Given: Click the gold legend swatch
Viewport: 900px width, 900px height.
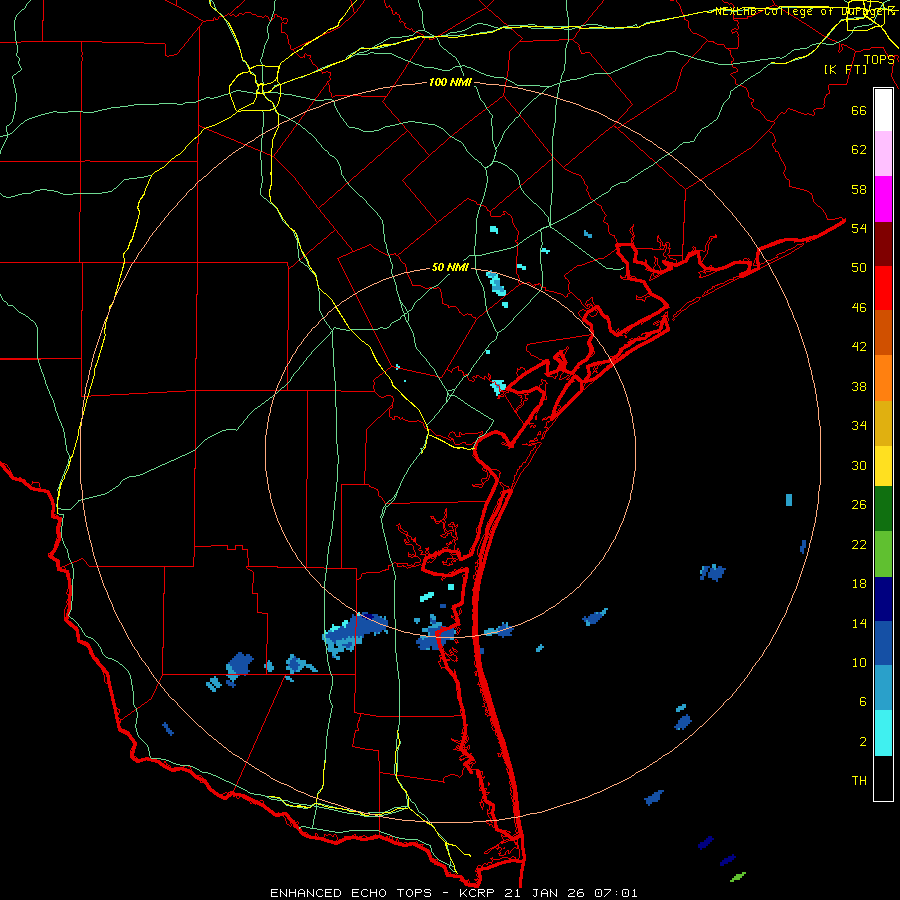Looking at the screenshot, I should (x=883, y=424).
